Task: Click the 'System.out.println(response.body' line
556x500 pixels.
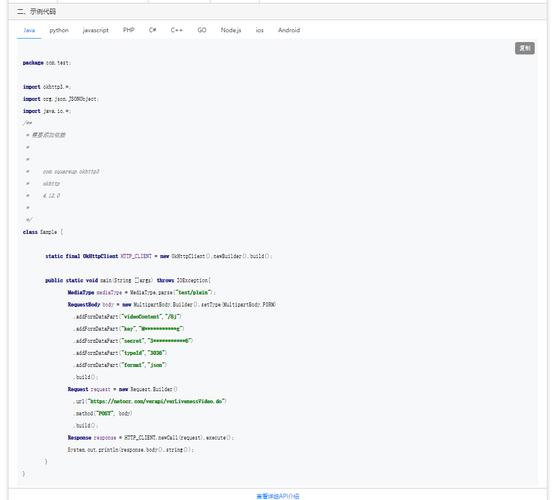Action: coord(131,450)
